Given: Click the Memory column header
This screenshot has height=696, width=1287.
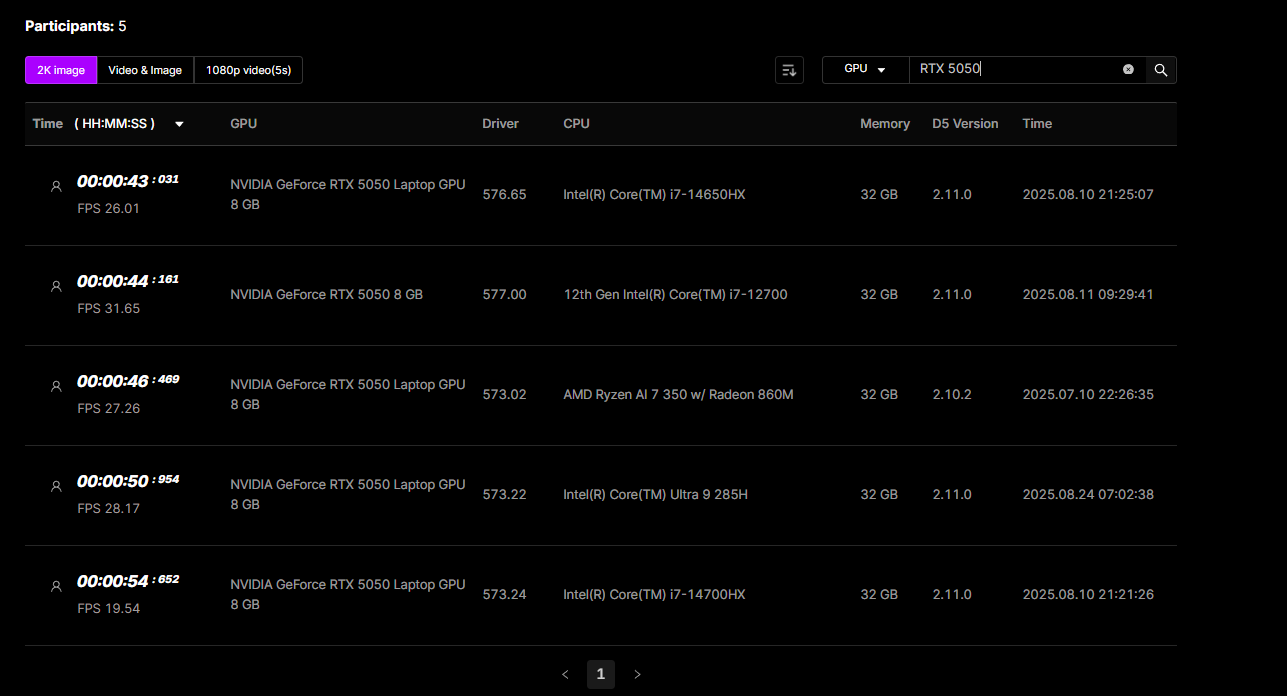Looking at the screenshot, I should click(885, 124).
